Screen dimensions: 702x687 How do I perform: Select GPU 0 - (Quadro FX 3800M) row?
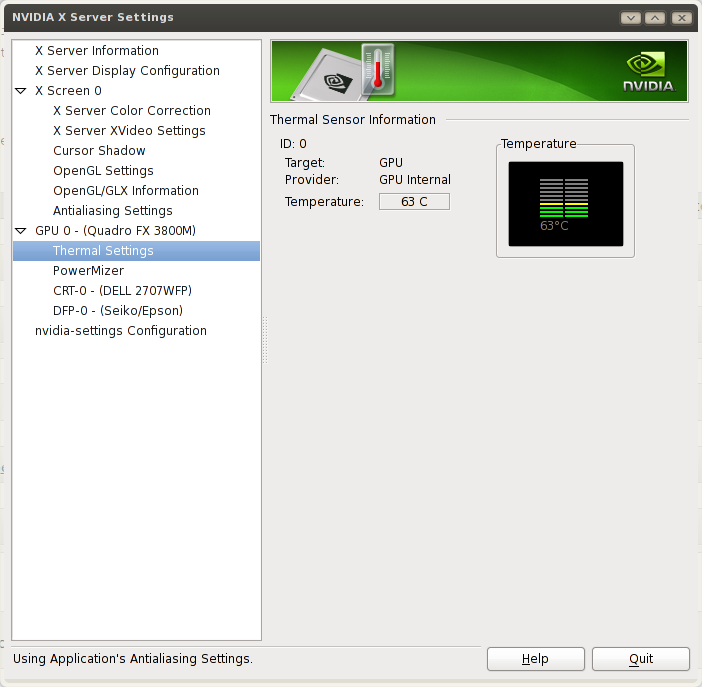point(116,231)
